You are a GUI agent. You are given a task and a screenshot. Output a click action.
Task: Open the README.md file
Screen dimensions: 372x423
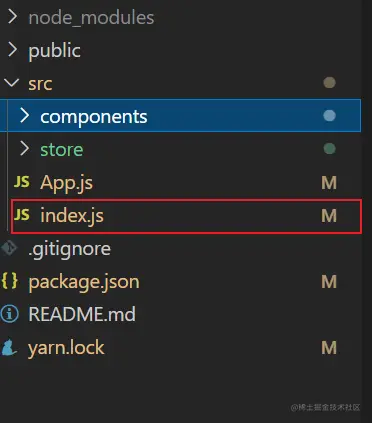[x=82, y=314]
